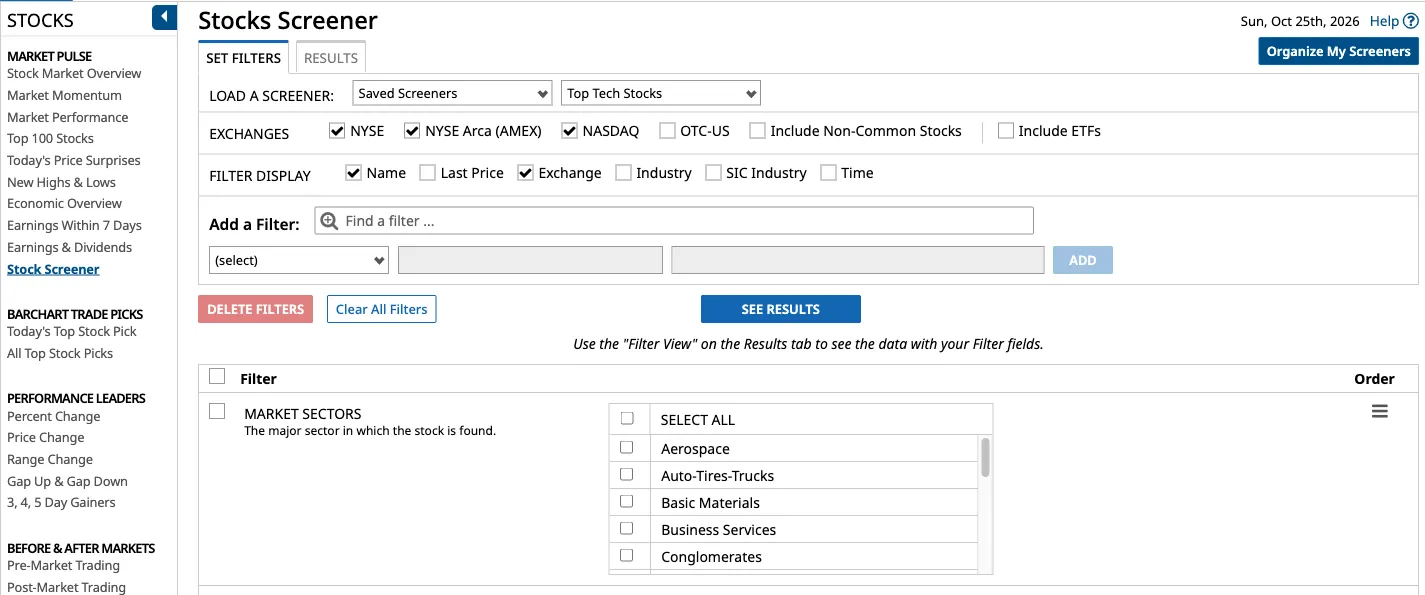Check SELECT ALL in sectors list
Image resolution: width=1425 pixels, height=595 pixels.
coord(627,418)
